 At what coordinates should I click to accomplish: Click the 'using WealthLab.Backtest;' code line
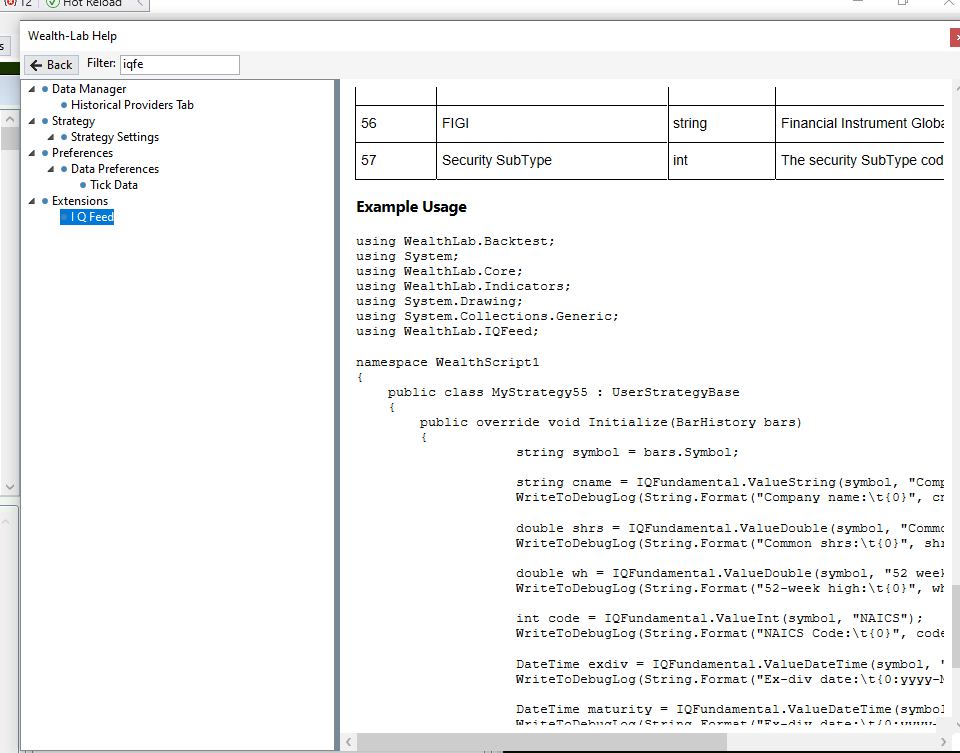click(x=456, y=241)
